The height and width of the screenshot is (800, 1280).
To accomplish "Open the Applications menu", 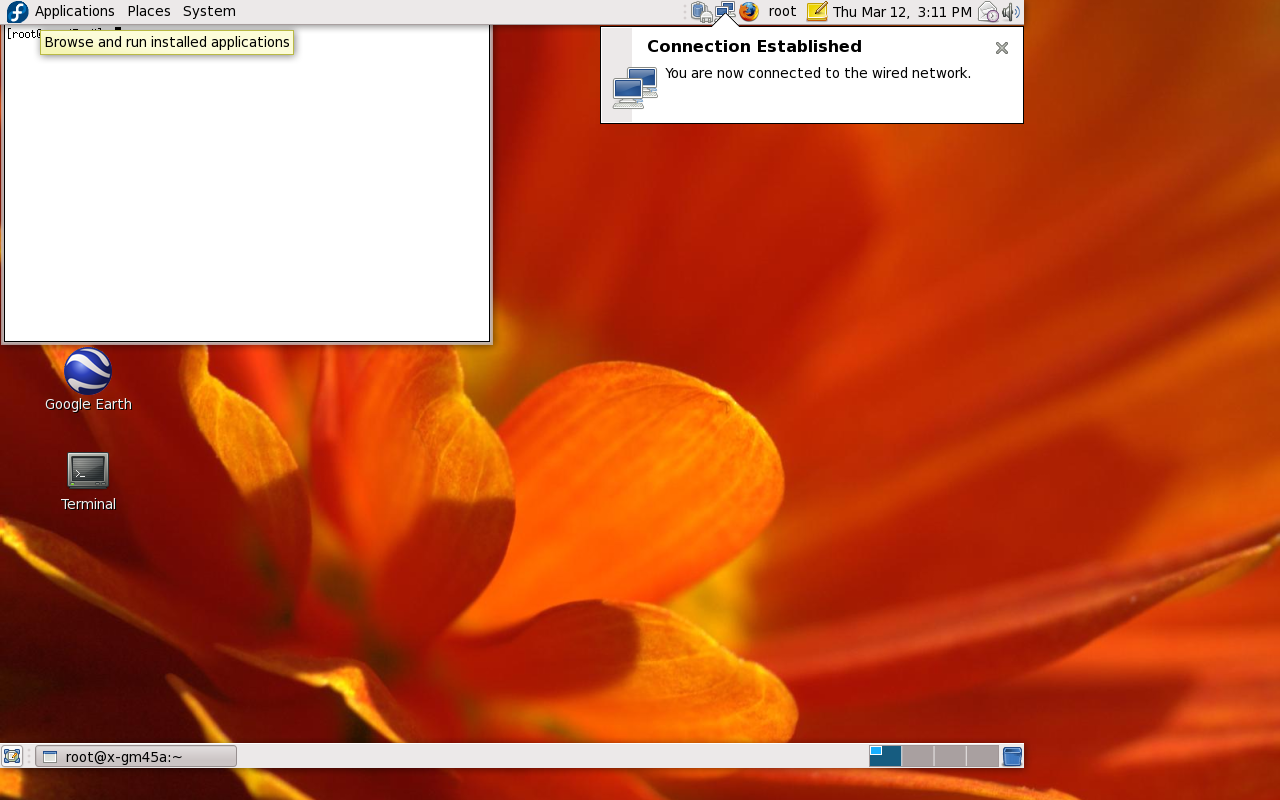I will 74,11.
